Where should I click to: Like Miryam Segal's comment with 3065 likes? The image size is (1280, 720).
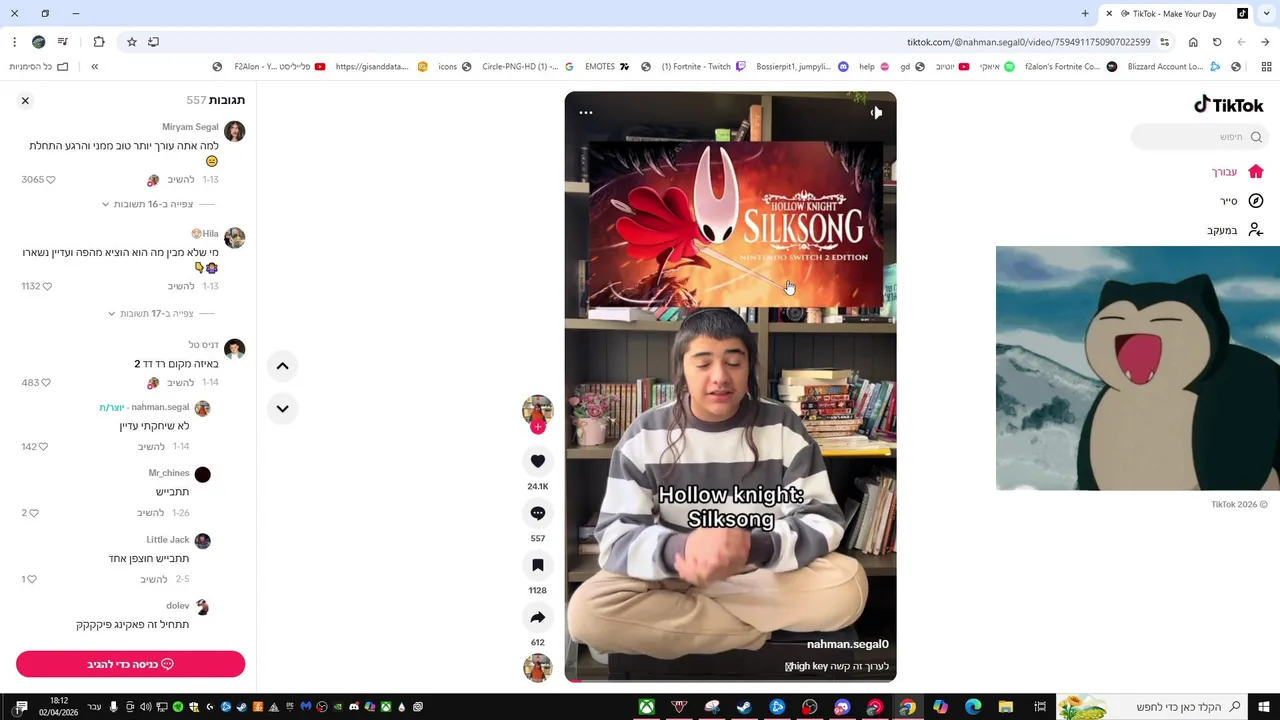51,180
